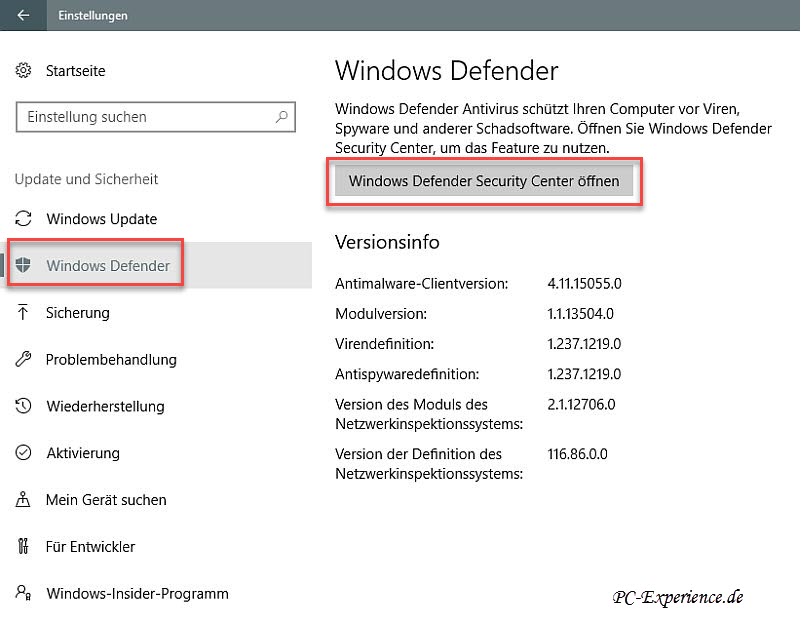The image size is (804, 625).
Task: Click the Startseite gear icon
Action: (23, 70)
